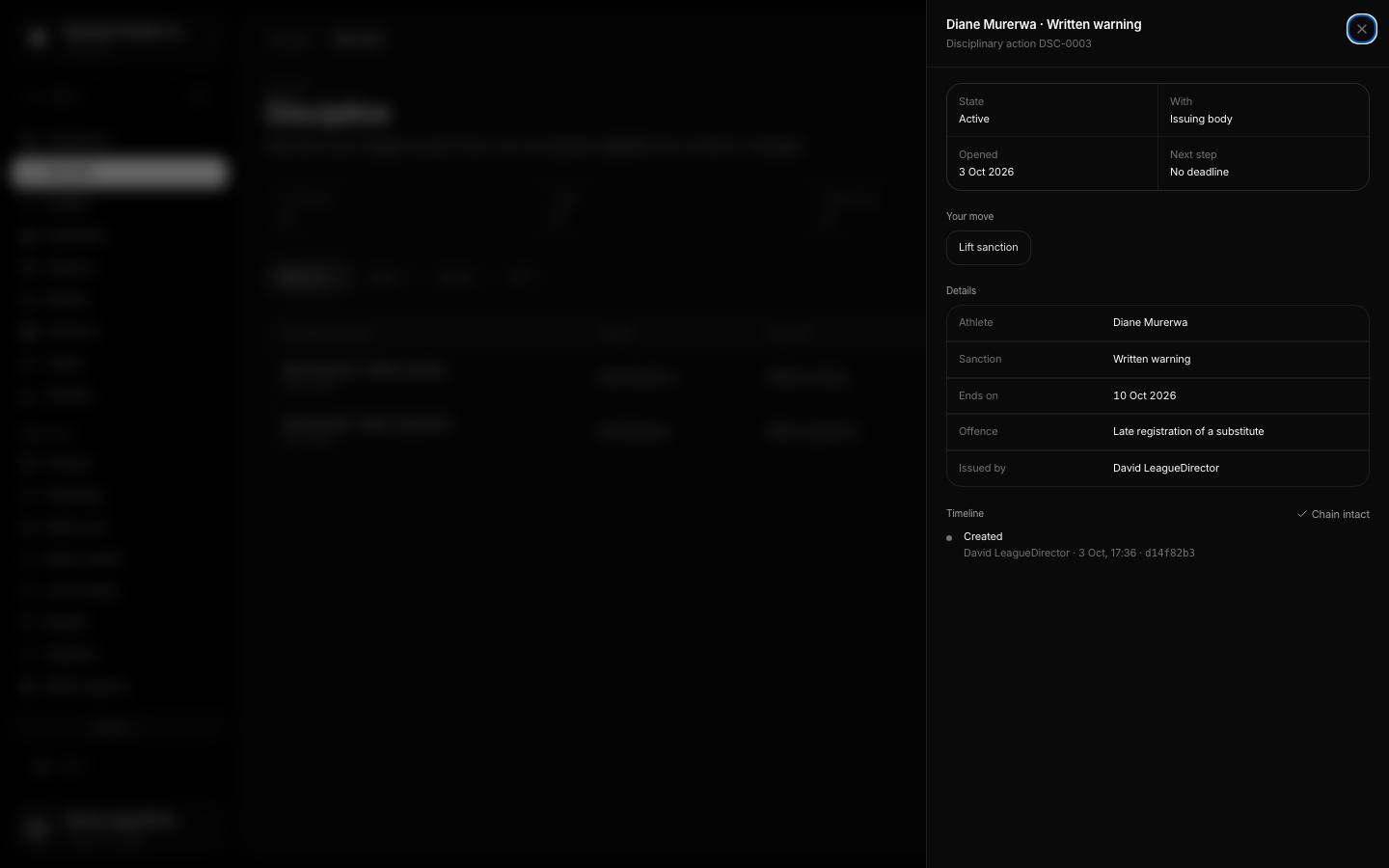Viewport: 1389px width, 868px height.
Task: Select the Created timeline bullet marker
Action: tap(949, 538)
